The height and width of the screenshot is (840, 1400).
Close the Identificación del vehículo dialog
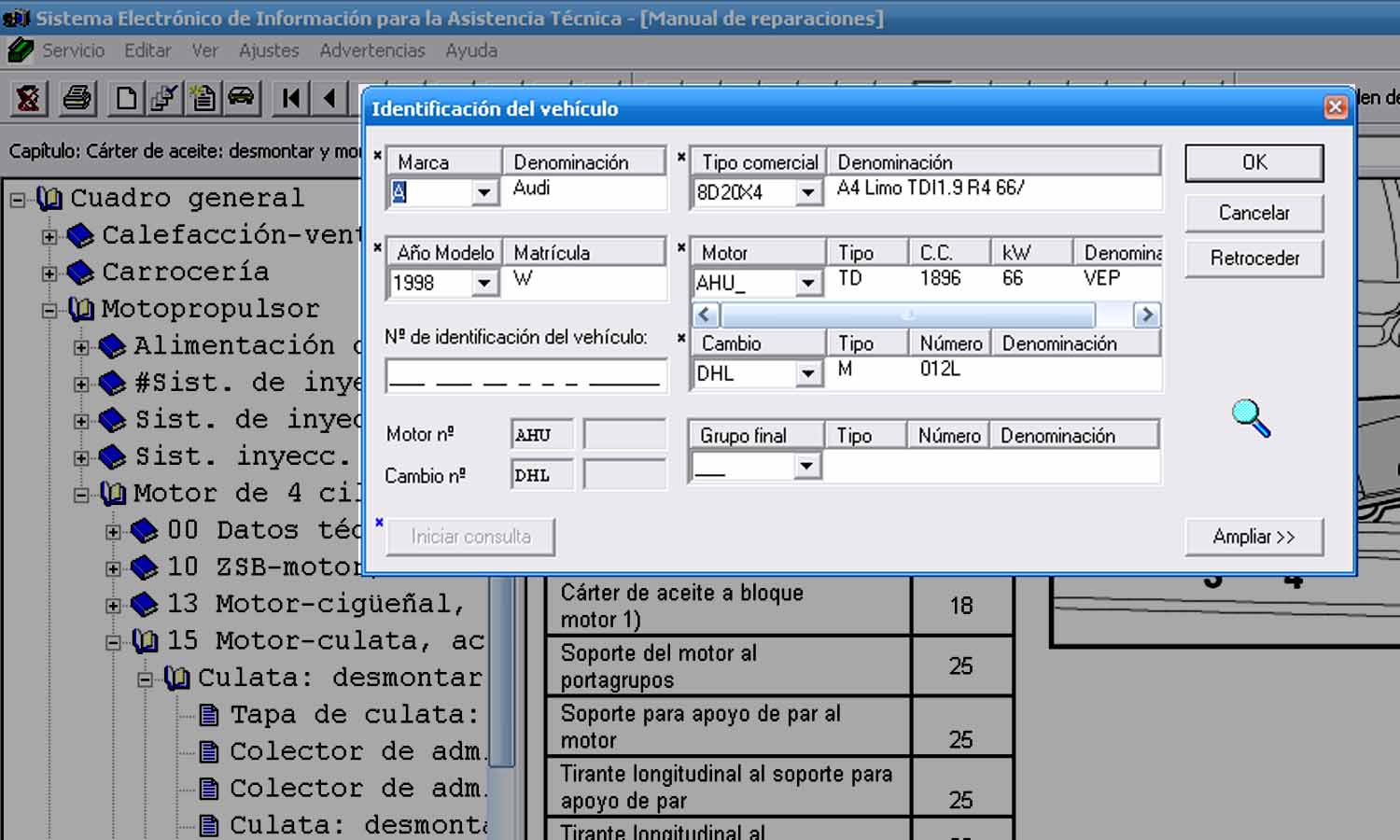point(1336,107)
